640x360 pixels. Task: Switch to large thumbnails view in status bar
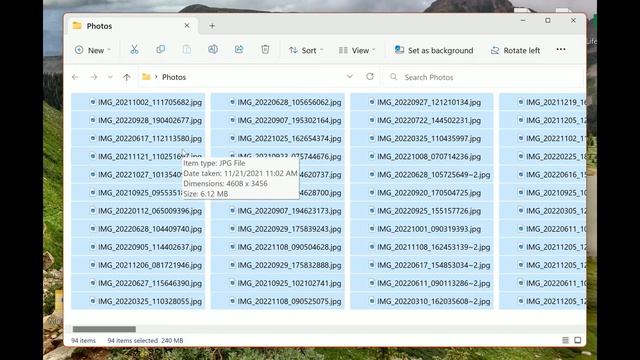tap(578, 340)
